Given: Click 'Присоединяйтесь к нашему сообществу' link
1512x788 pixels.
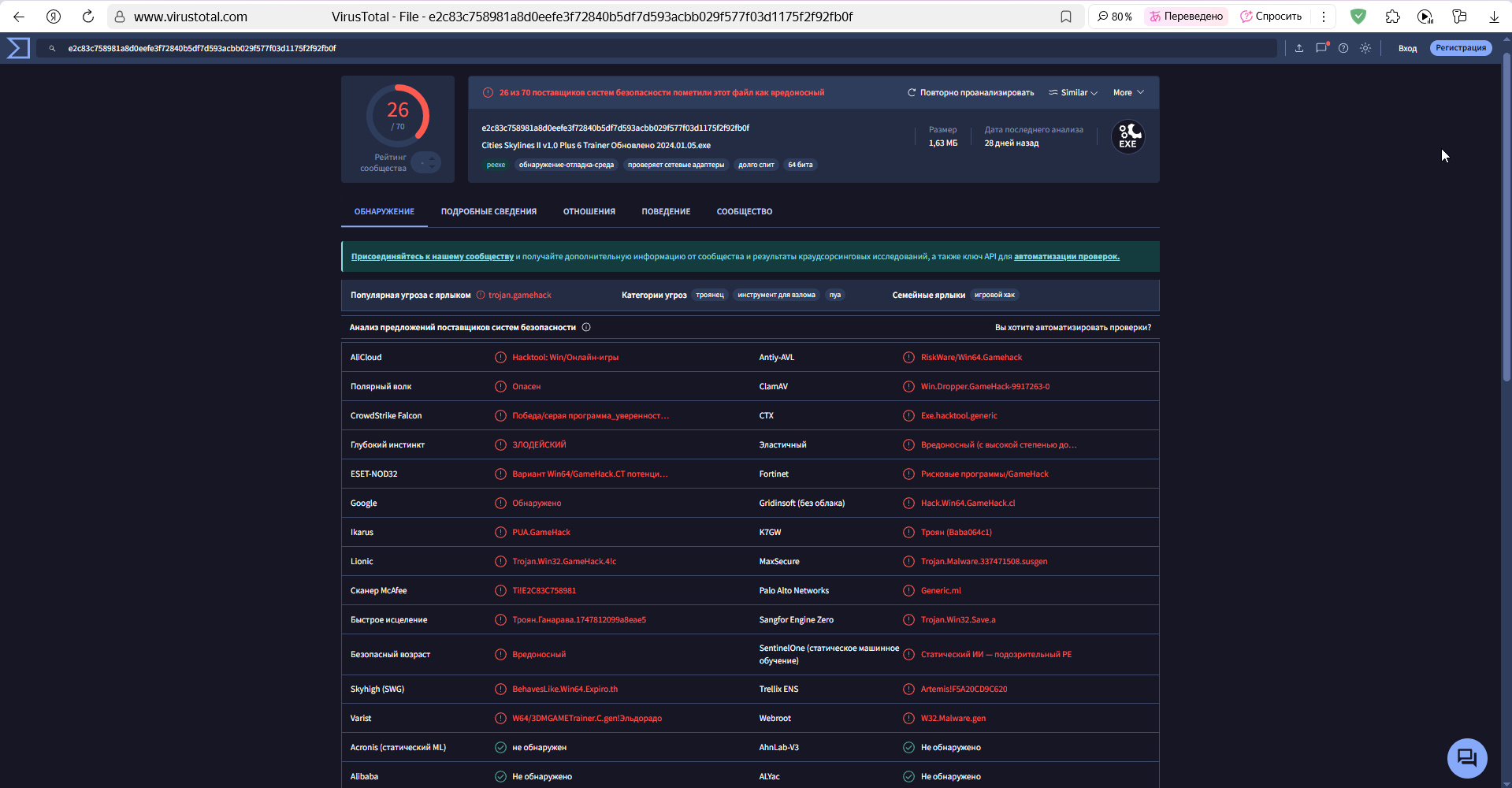Looking at the screenshot, I should (432, 257).
